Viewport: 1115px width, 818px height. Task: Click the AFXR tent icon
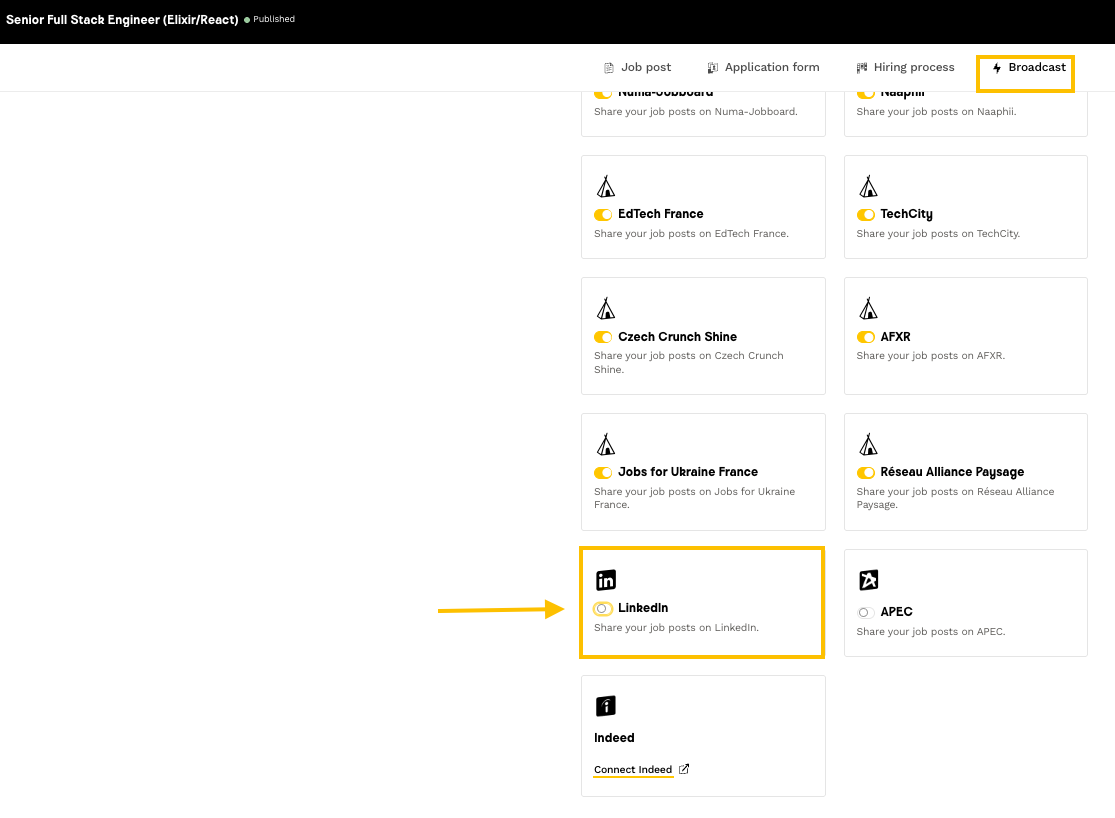(x=868, y=309)
